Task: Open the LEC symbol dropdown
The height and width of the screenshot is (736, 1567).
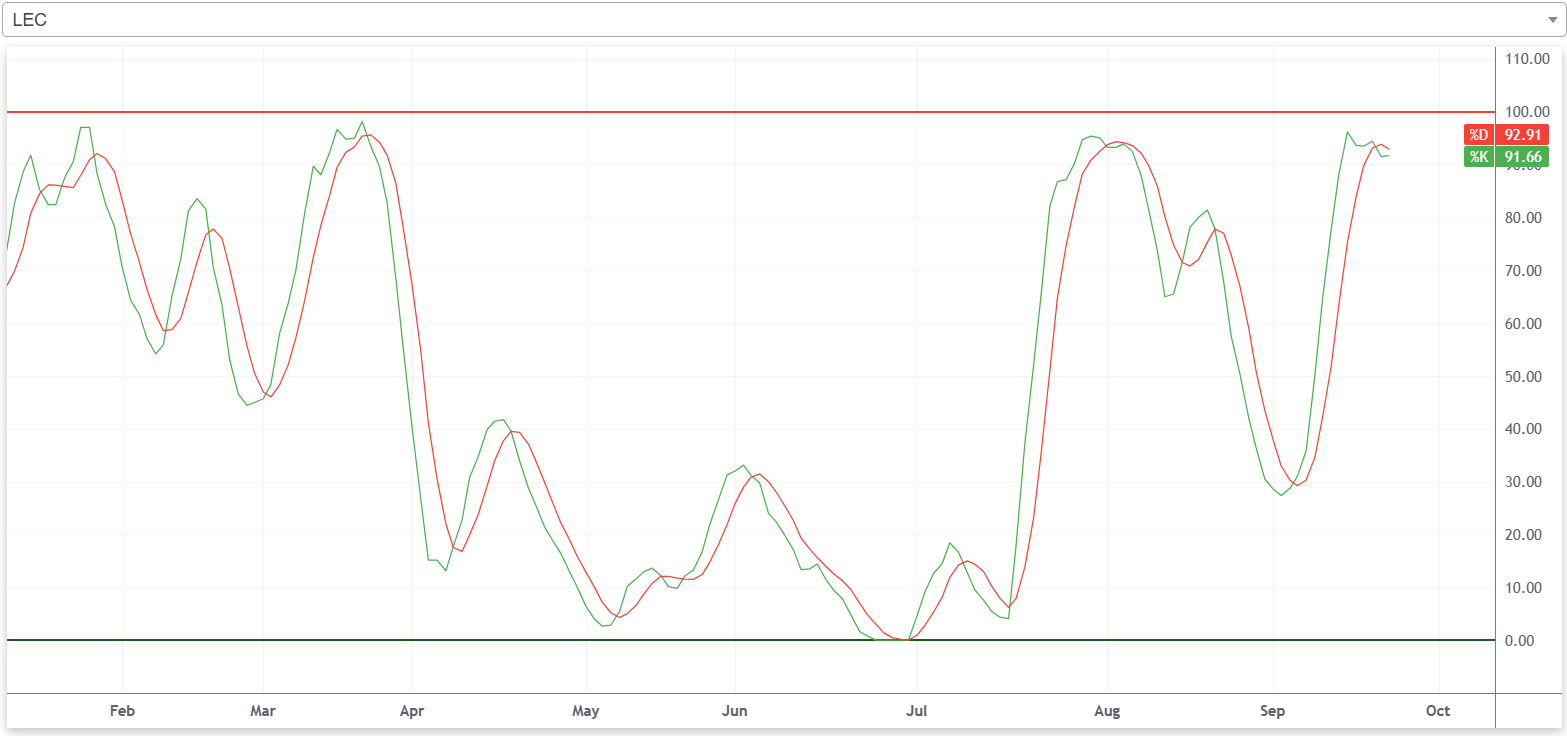Action: pos(783,19)
